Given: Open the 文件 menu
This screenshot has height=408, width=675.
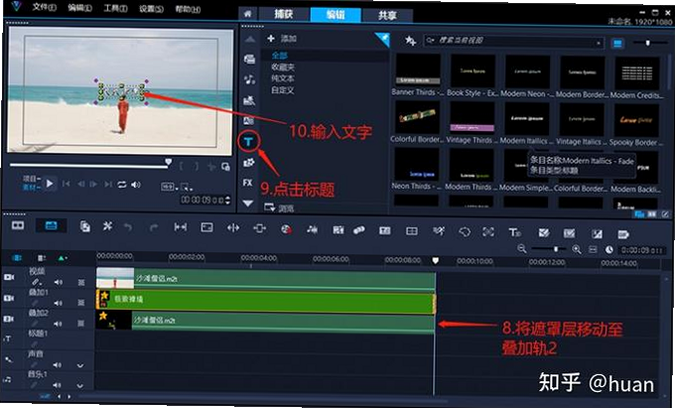Looking at the screenshot, I should (44, 7).
